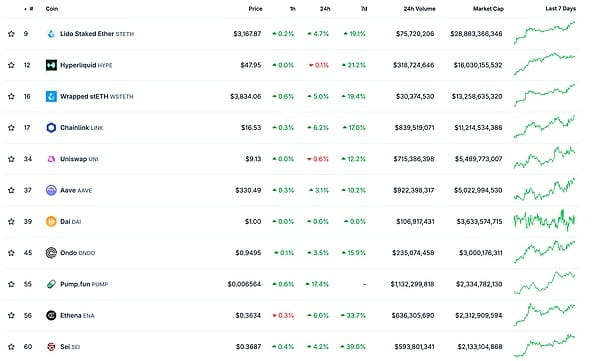Sort table by Market Cap header
Screen dimensions: 600x361
click(x=488, y=8)
